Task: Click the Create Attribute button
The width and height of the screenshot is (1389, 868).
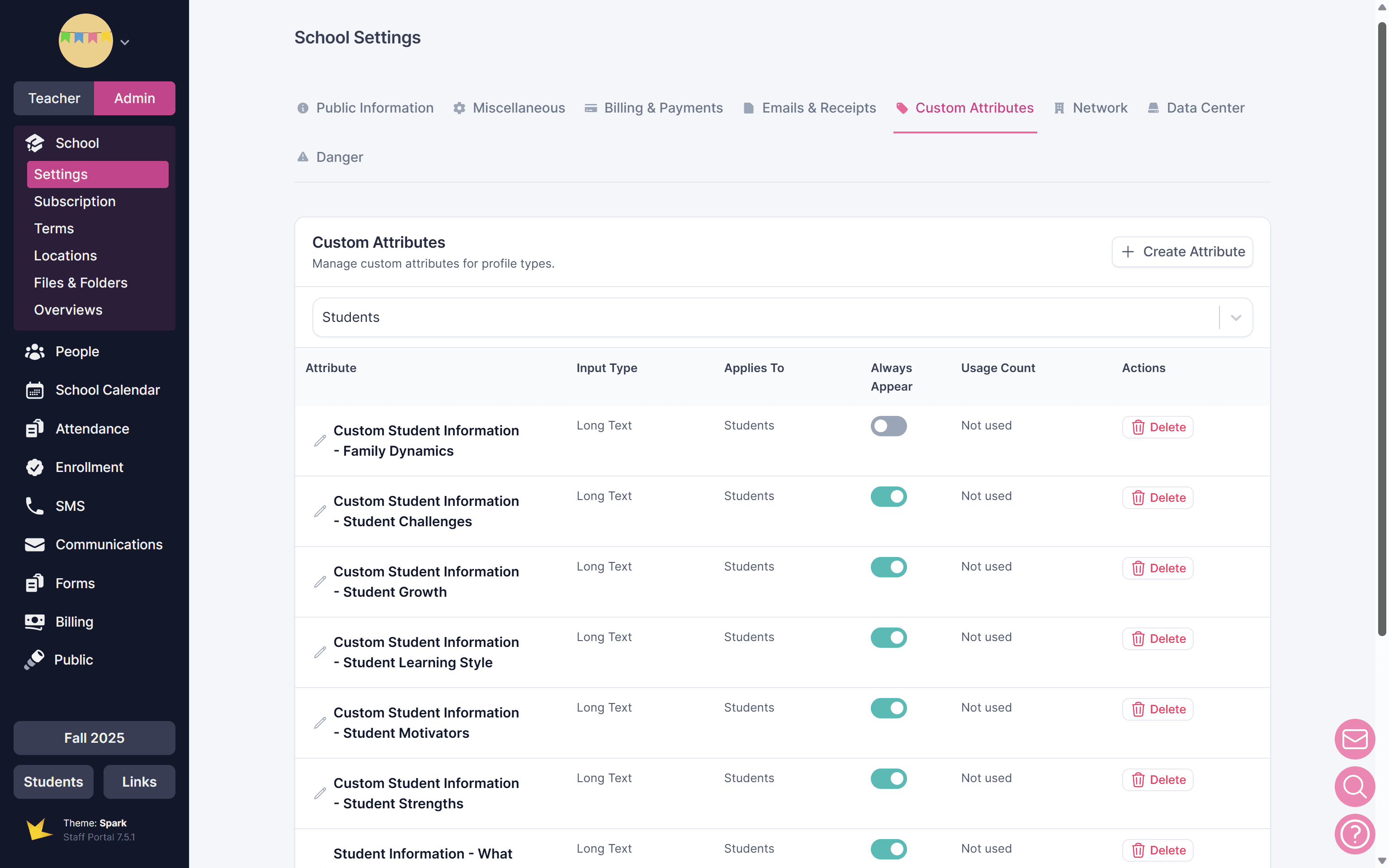Action: pyautogui.click(x=1182, y=251)
